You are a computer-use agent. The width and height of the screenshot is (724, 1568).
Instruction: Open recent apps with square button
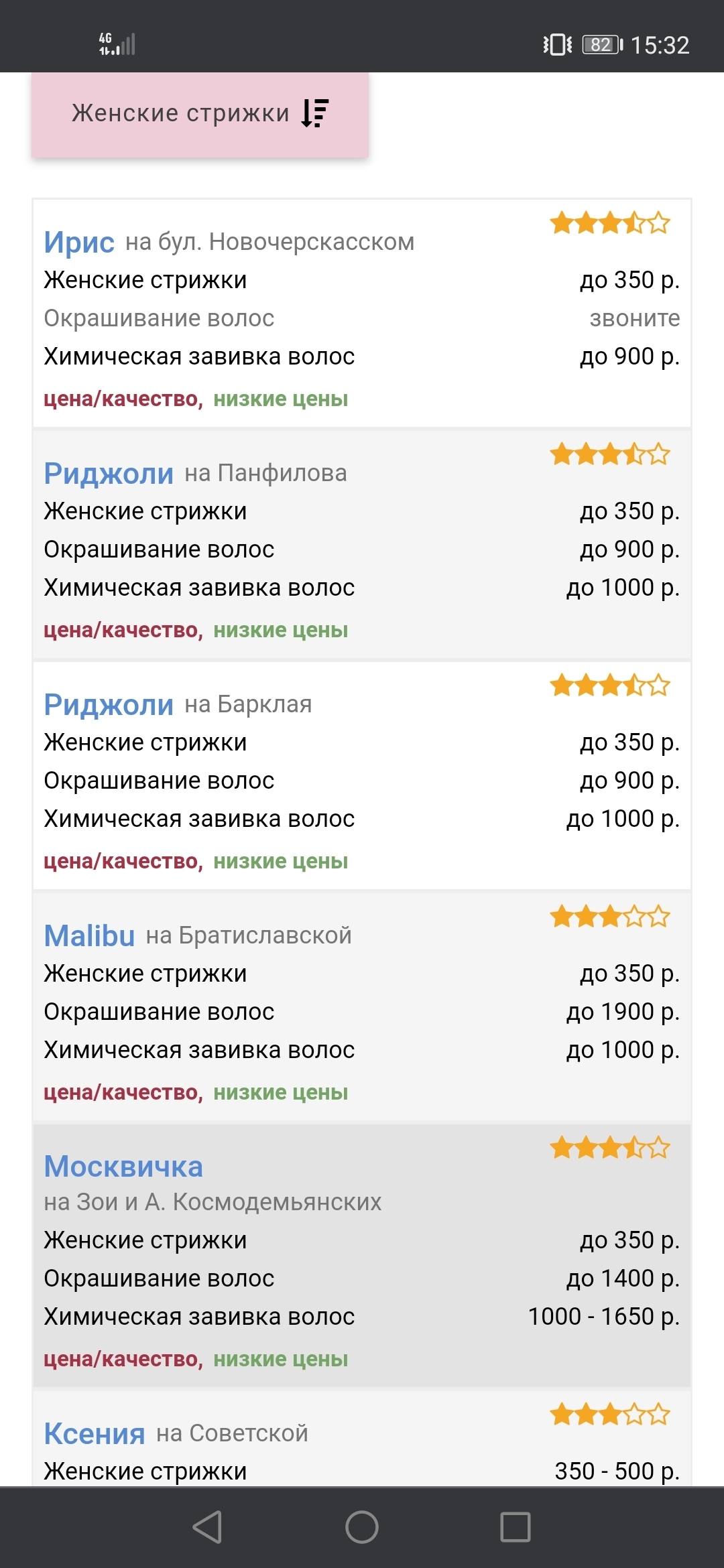(516, 1526)
